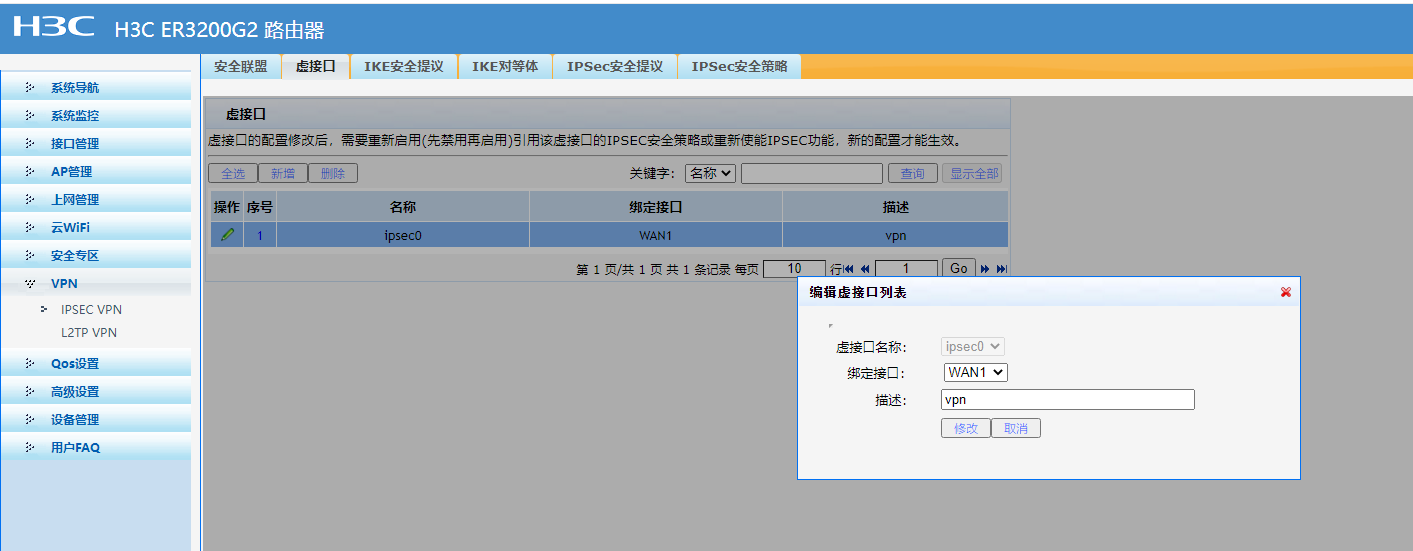Close the 编辑虚接口列表 dialog with red X

pyautogui.click(x=1286, y=292)
